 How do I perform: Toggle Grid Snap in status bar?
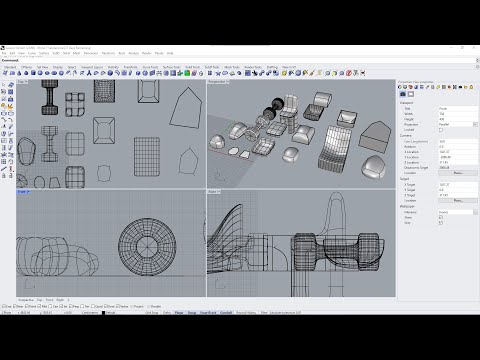pyautogui.click(x=152, y=313)
